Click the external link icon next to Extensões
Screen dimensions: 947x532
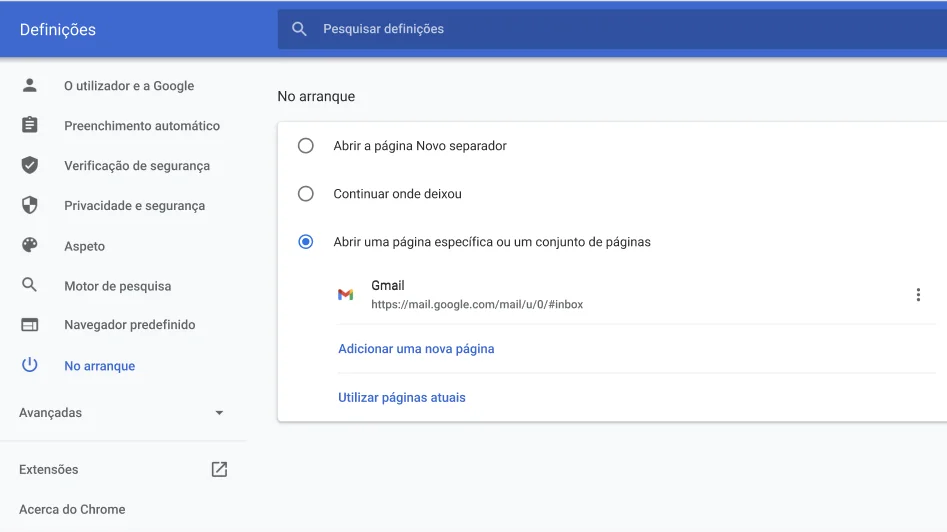click(x=219, y=469)
